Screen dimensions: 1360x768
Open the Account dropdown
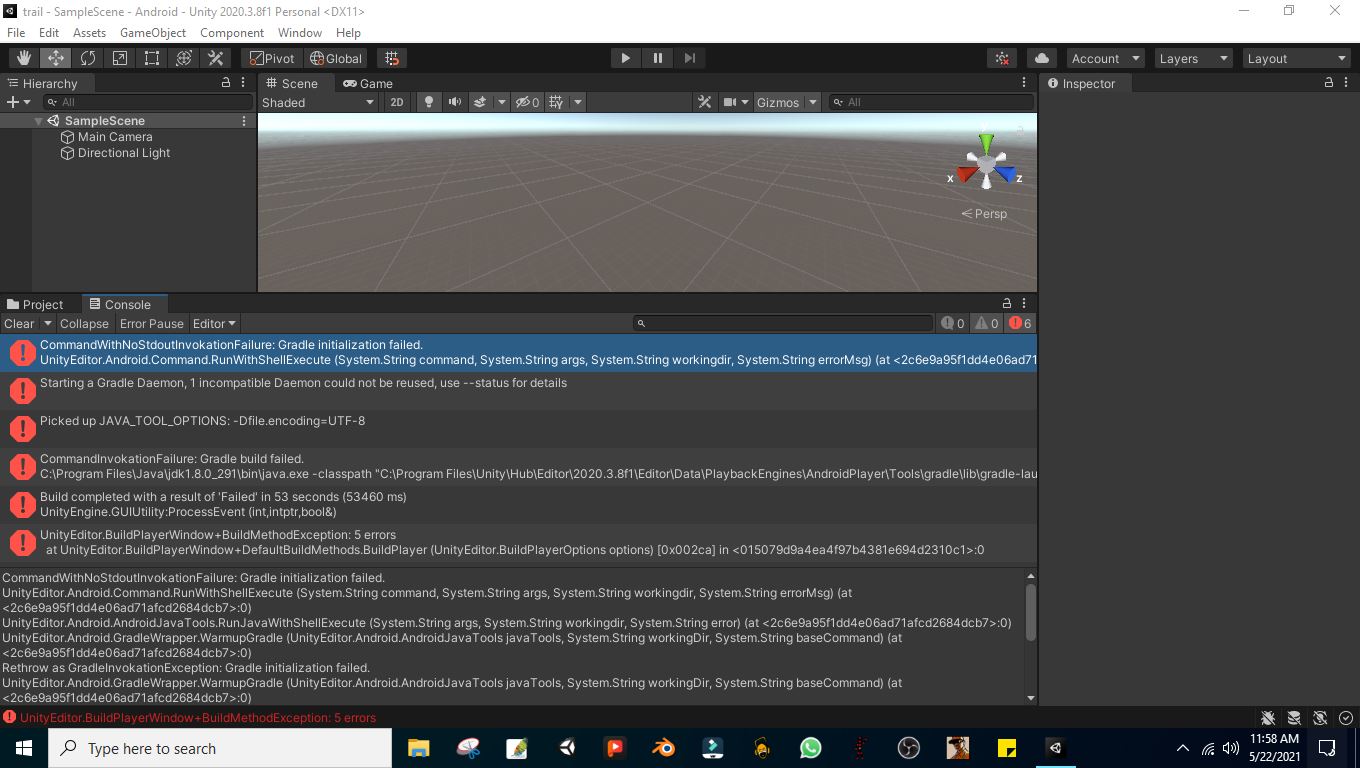point(1105,58)
